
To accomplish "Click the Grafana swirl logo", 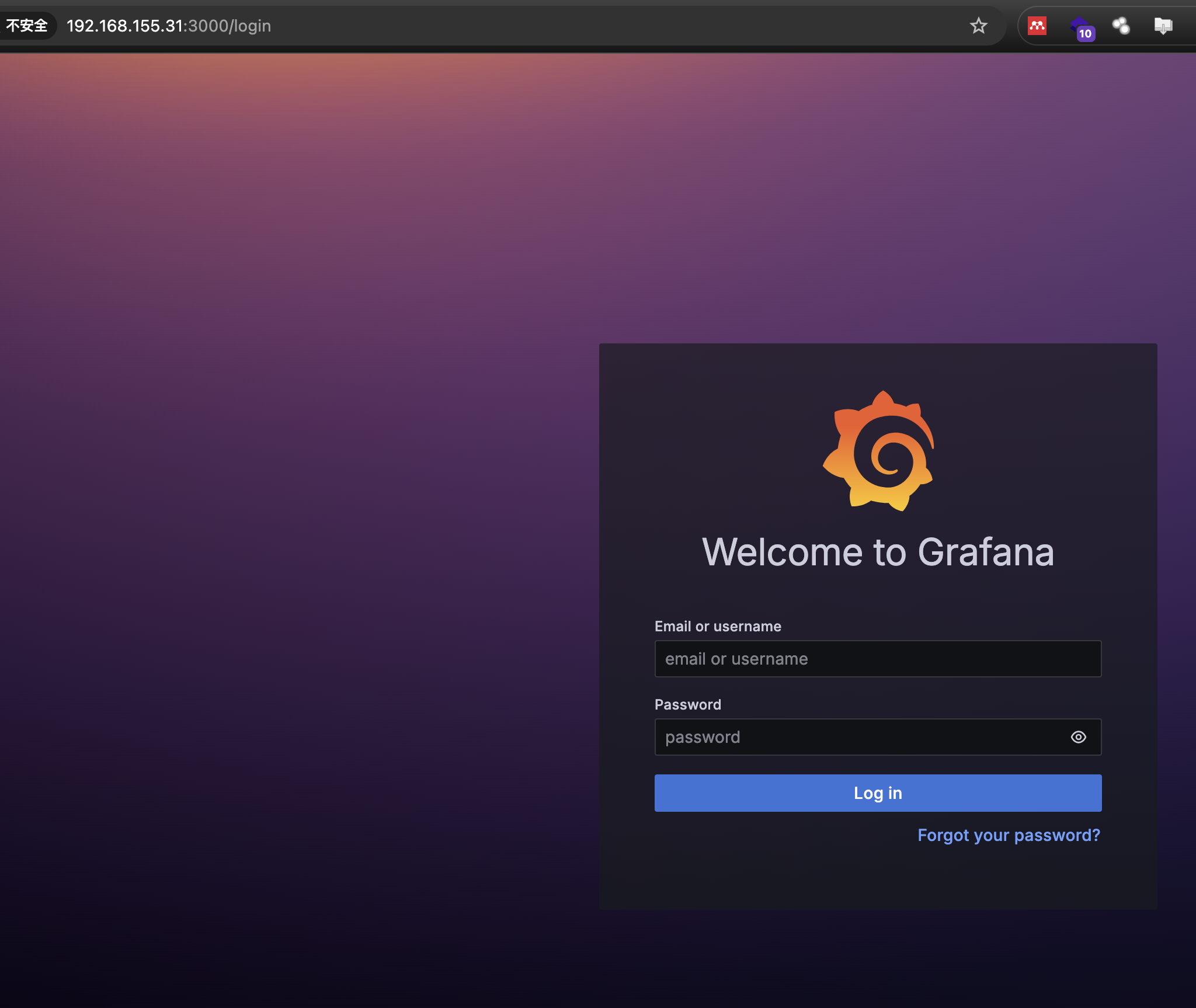I will [878, 451].
